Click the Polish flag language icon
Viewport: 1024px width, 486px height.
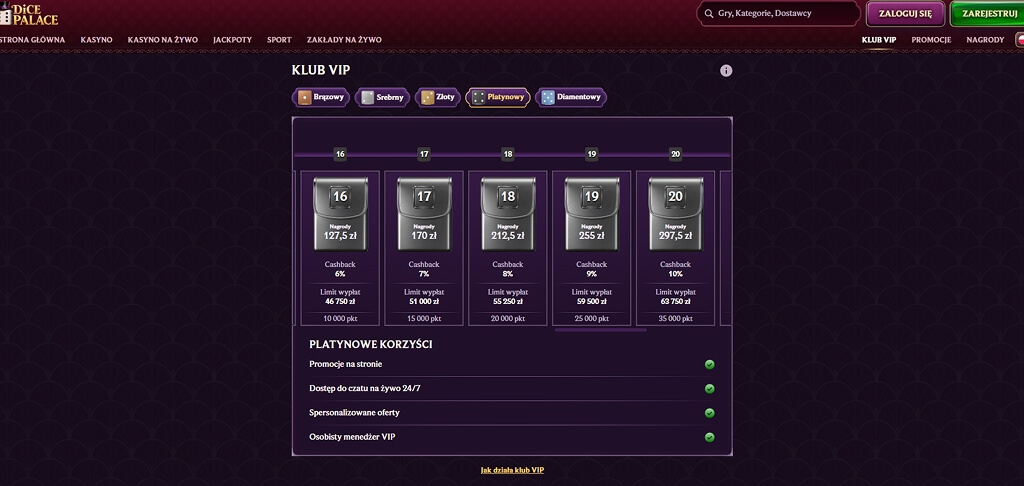click(1020, 40)
